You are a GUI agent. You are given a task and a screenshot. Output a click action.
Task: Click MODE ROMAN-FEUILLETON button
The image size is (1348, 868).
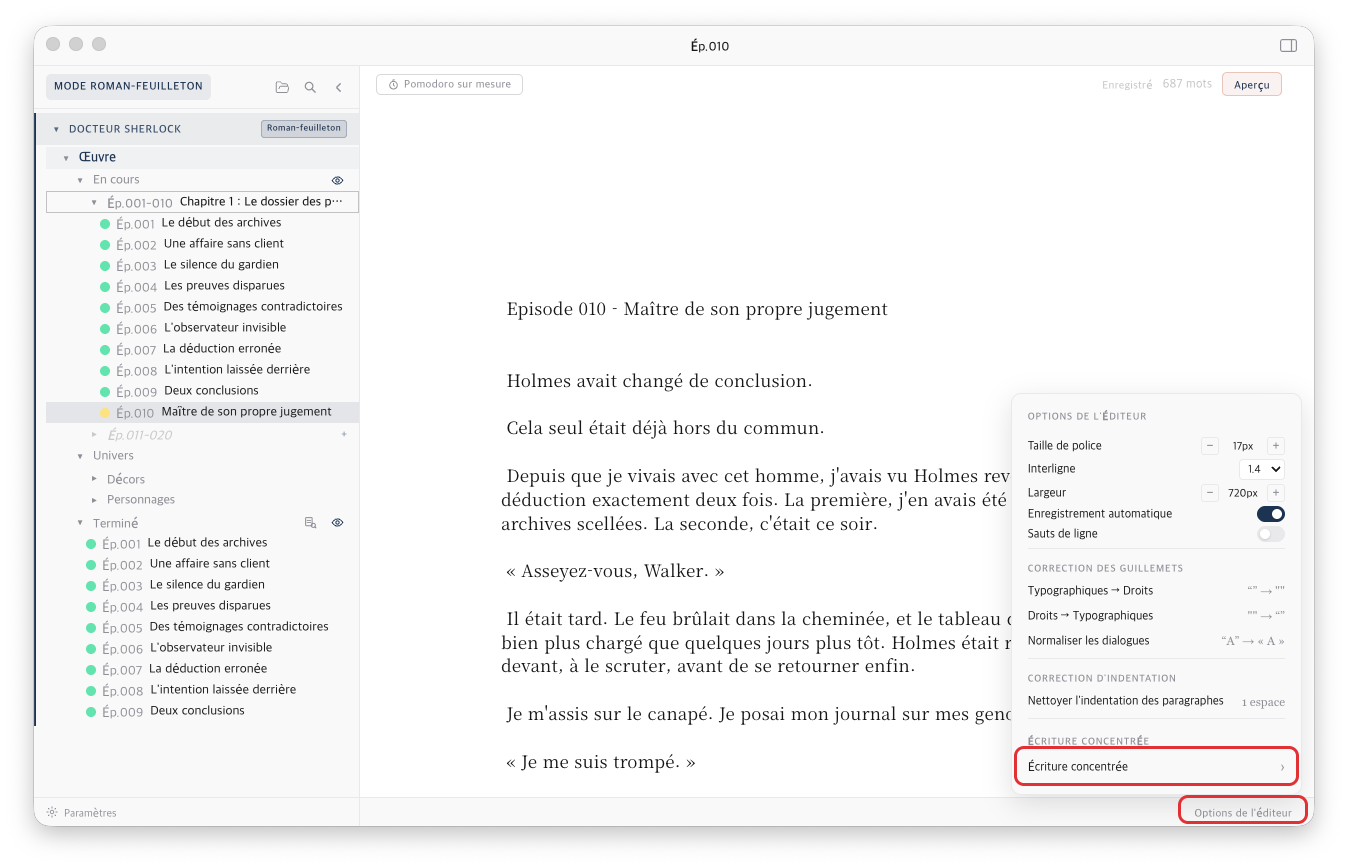[x=128, y=87]
